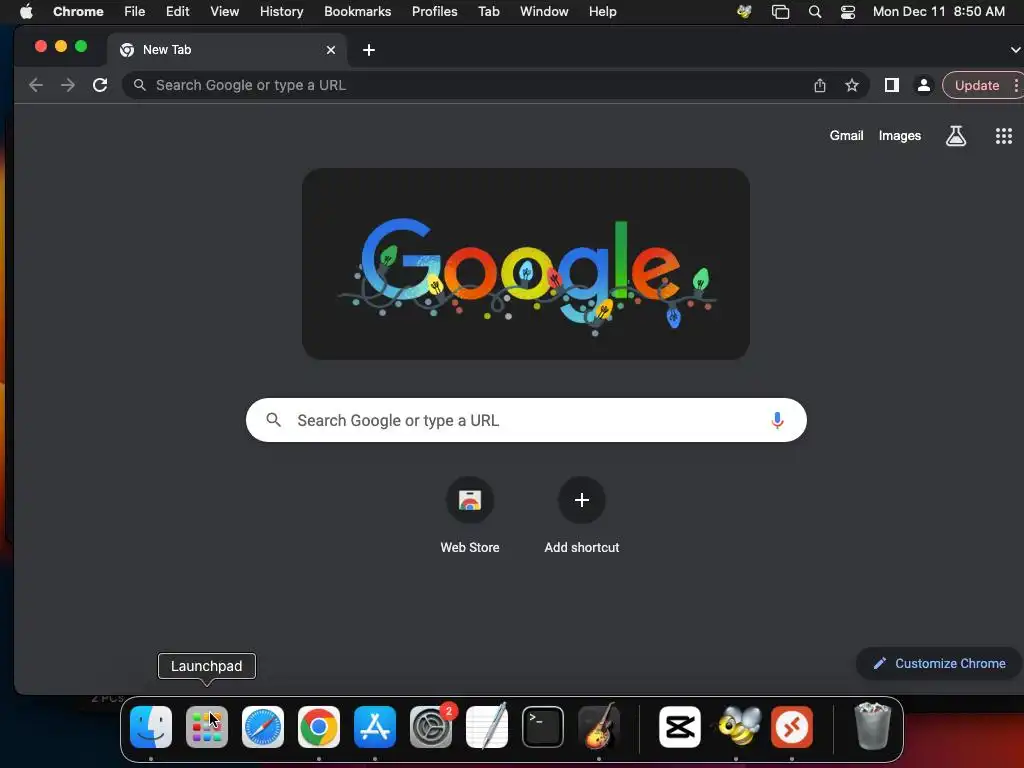Launch Terminal from the Dock
Viewport: 1024px width, 768px height.
[543, 727]
